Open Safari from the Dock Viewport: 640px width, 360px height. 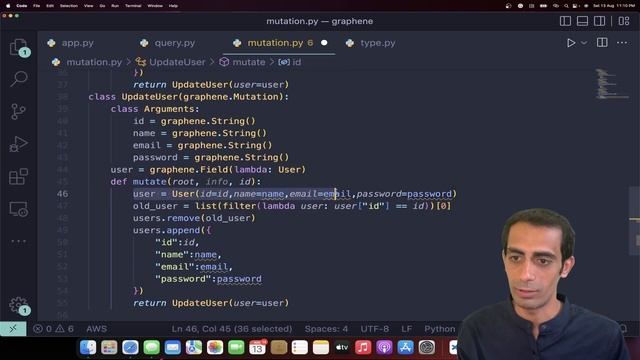coord(130,347)
